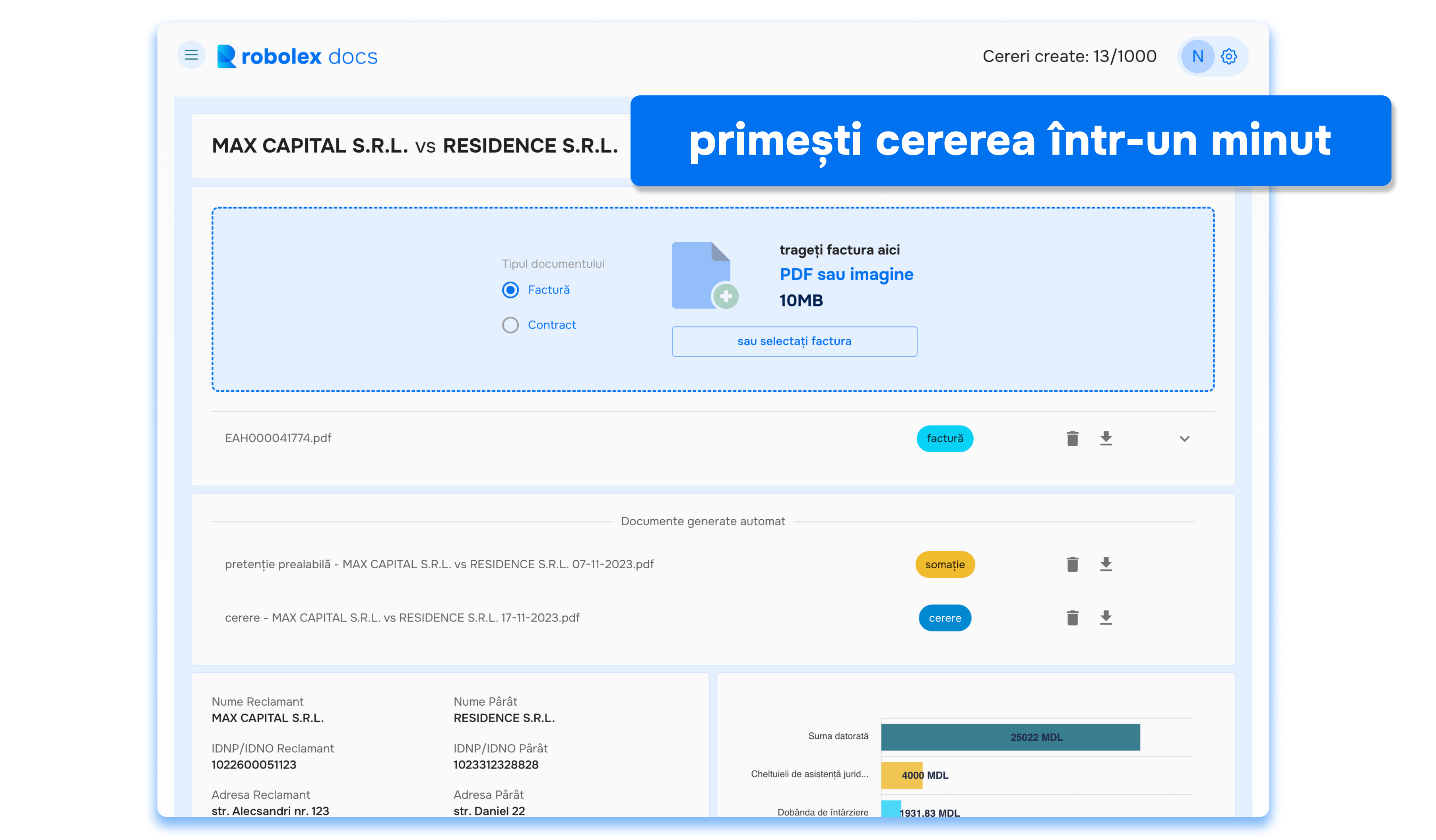The image size is (1436, 840).
Task: Click the Documente generate automat heading
Action: (x=702, y=522)
